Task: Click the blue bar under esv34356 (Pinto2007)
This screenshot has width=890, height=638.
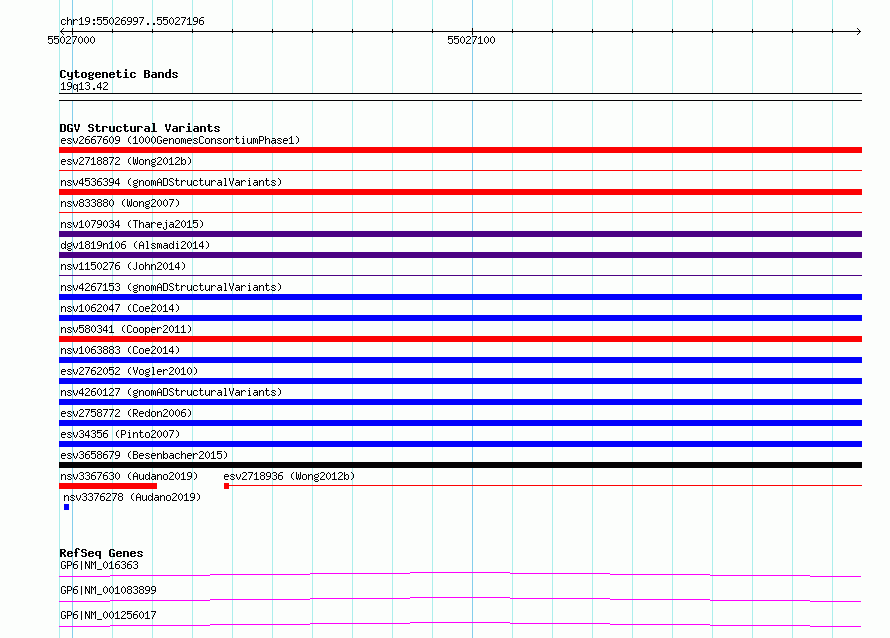Action: (460, 444)
